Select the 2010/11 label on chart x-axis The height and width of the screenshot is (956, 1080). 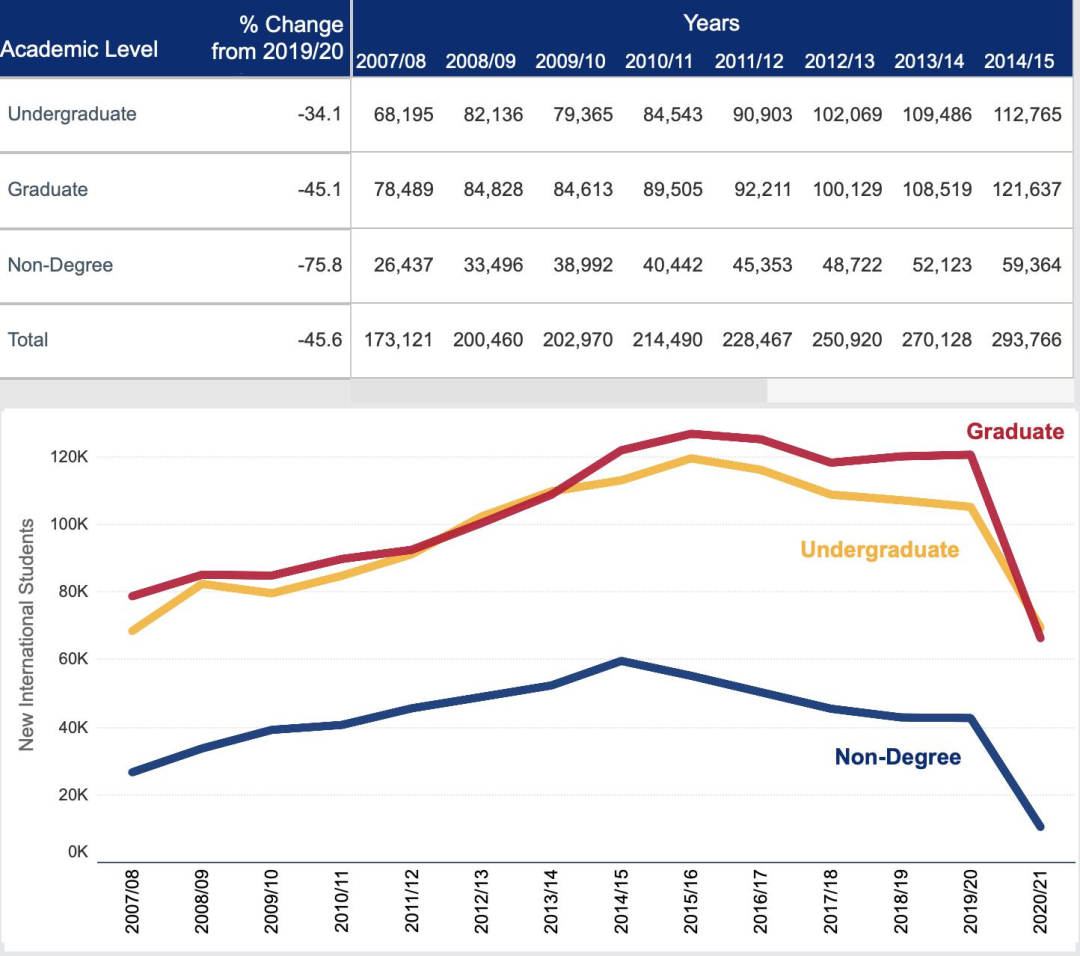click(x=342, y=902)
